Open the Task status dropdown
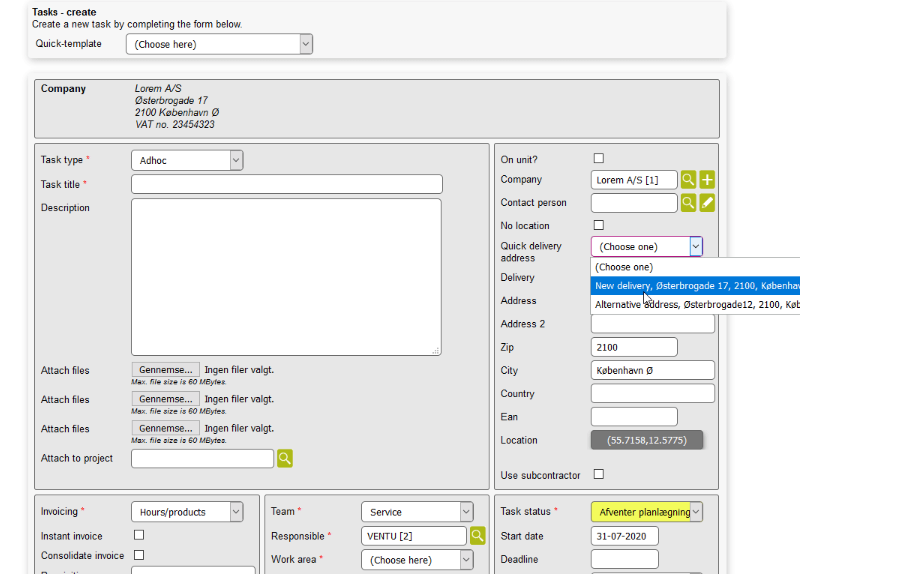Screen dimensions: 922x581 click(646, 512)
